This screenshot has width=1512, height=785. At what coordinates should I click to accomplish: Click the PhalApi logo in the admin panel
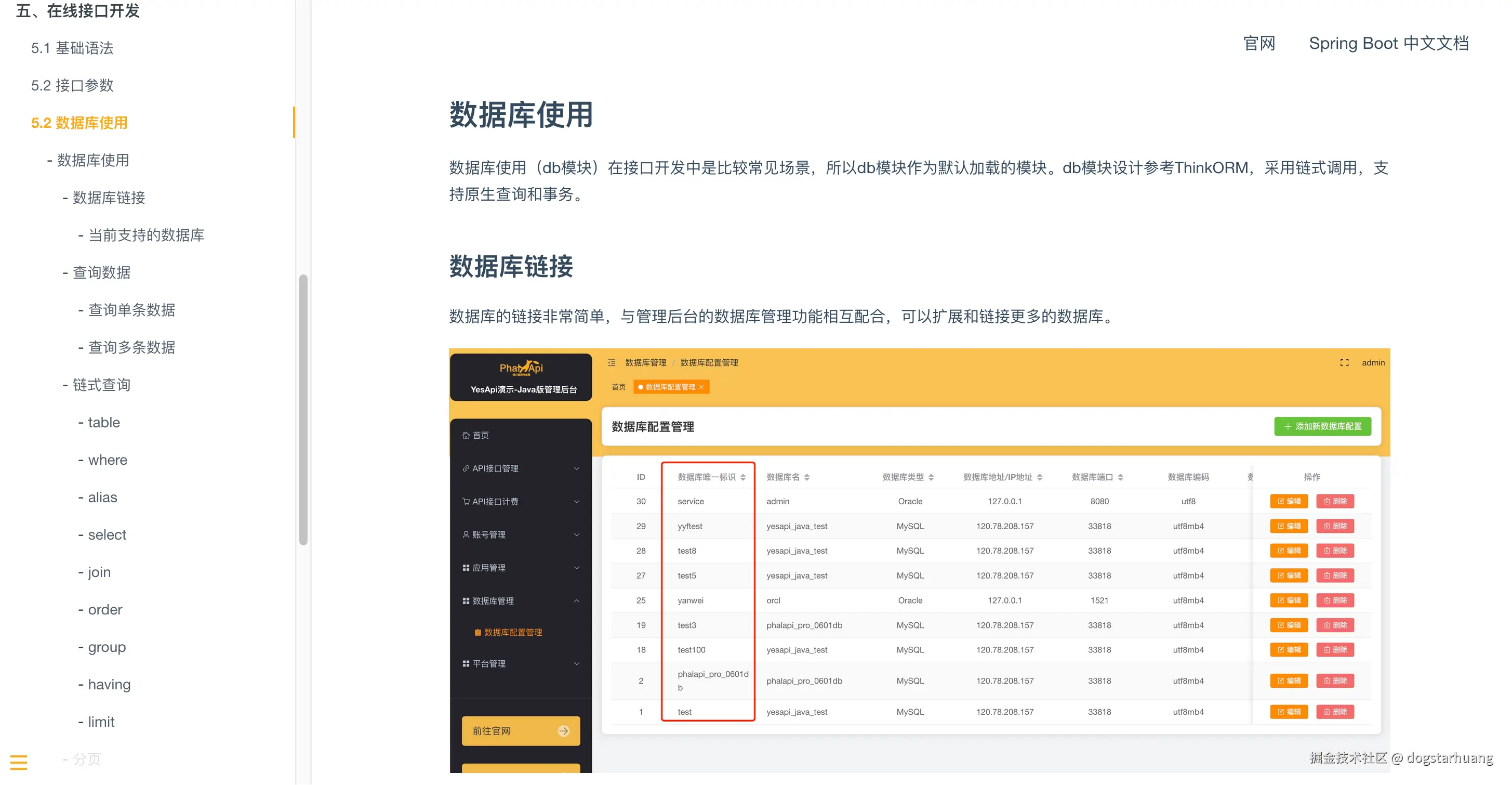pos(521,368)
